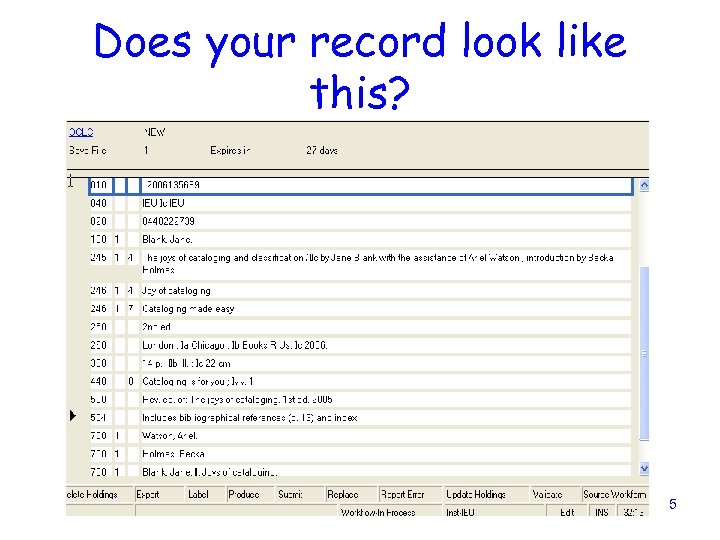Click the Save File label

(x=88, y=150)
